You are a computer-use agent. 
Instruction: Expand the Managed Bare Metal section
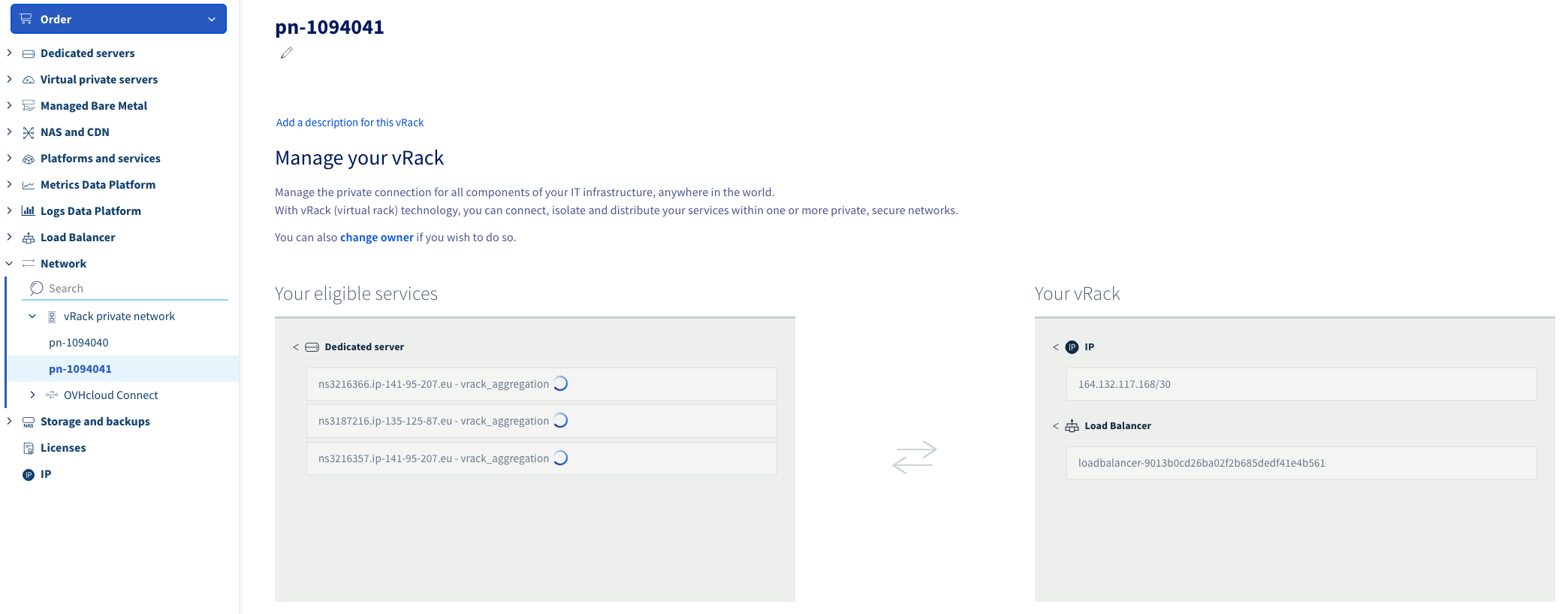pos(9,105)
